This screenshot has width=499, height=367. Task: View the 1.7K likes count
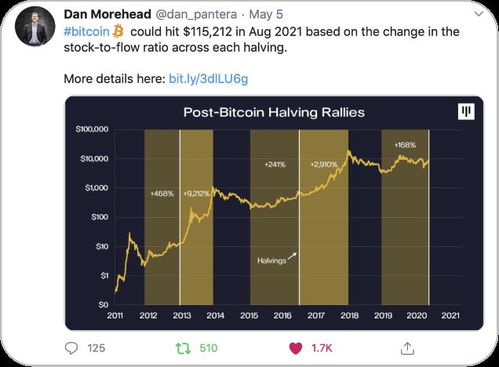point(322,348)
